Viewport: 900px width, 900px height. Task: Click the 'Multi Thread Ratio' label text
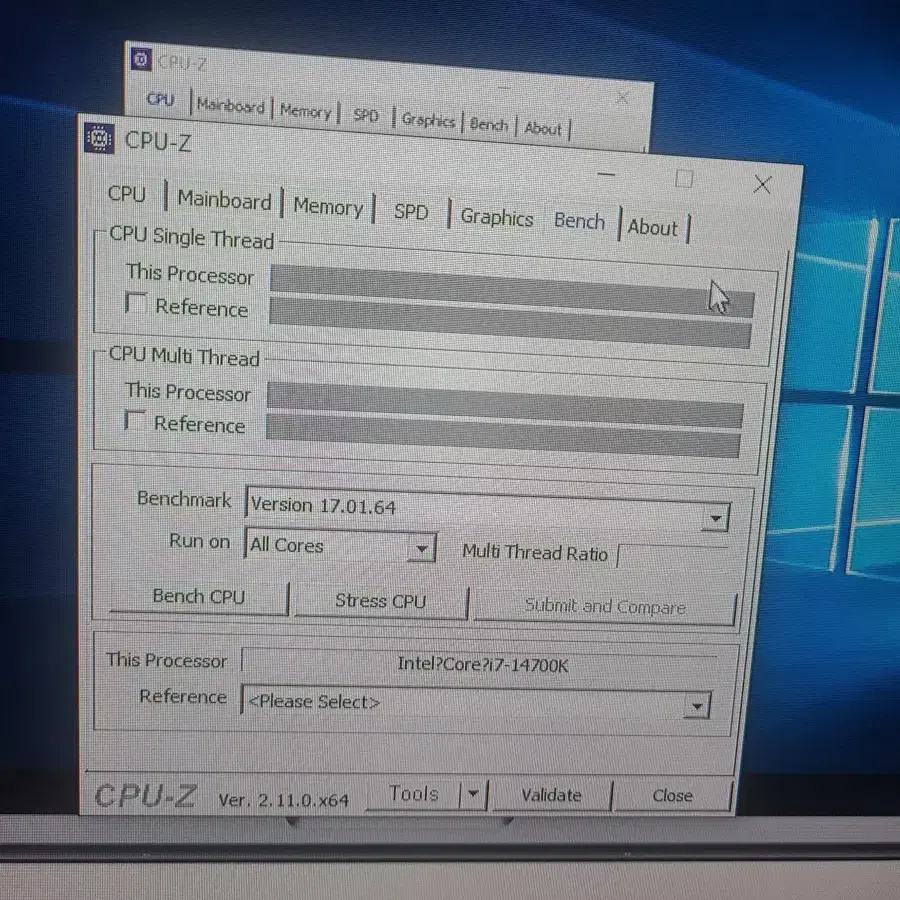(x=535, y=552)
